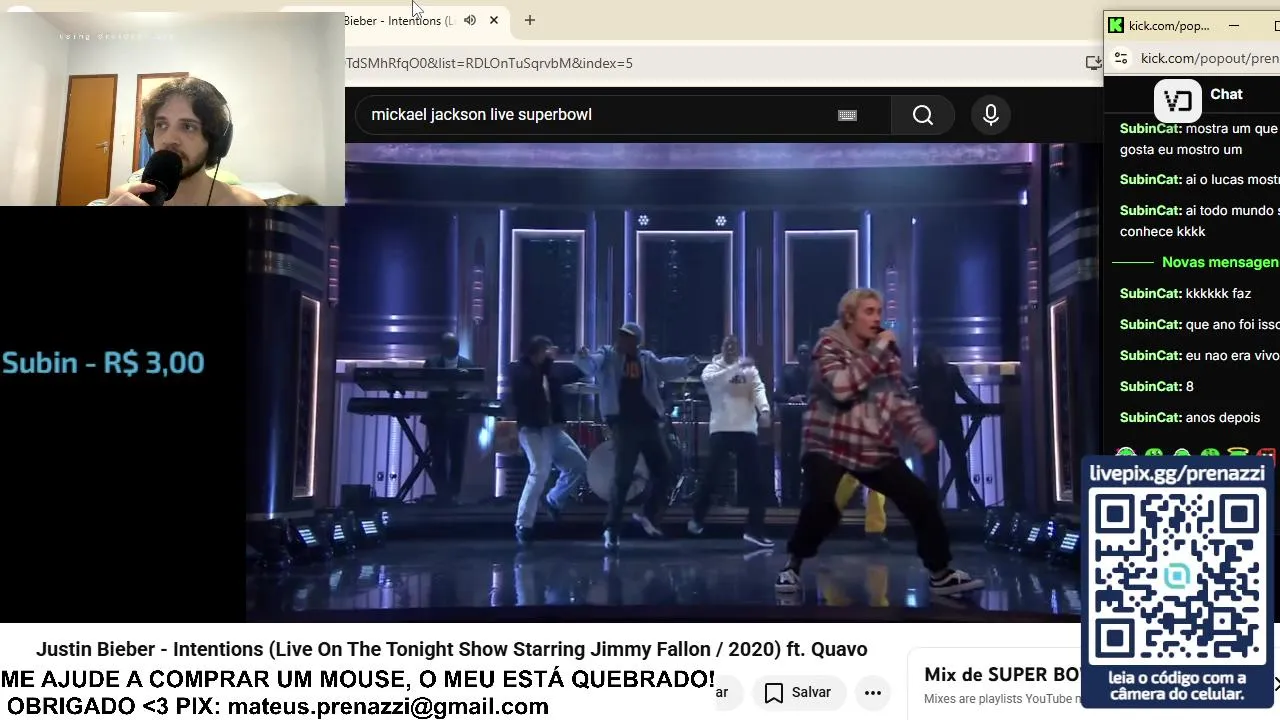Start voice search with the microphone icon

[x=991, y=115]
